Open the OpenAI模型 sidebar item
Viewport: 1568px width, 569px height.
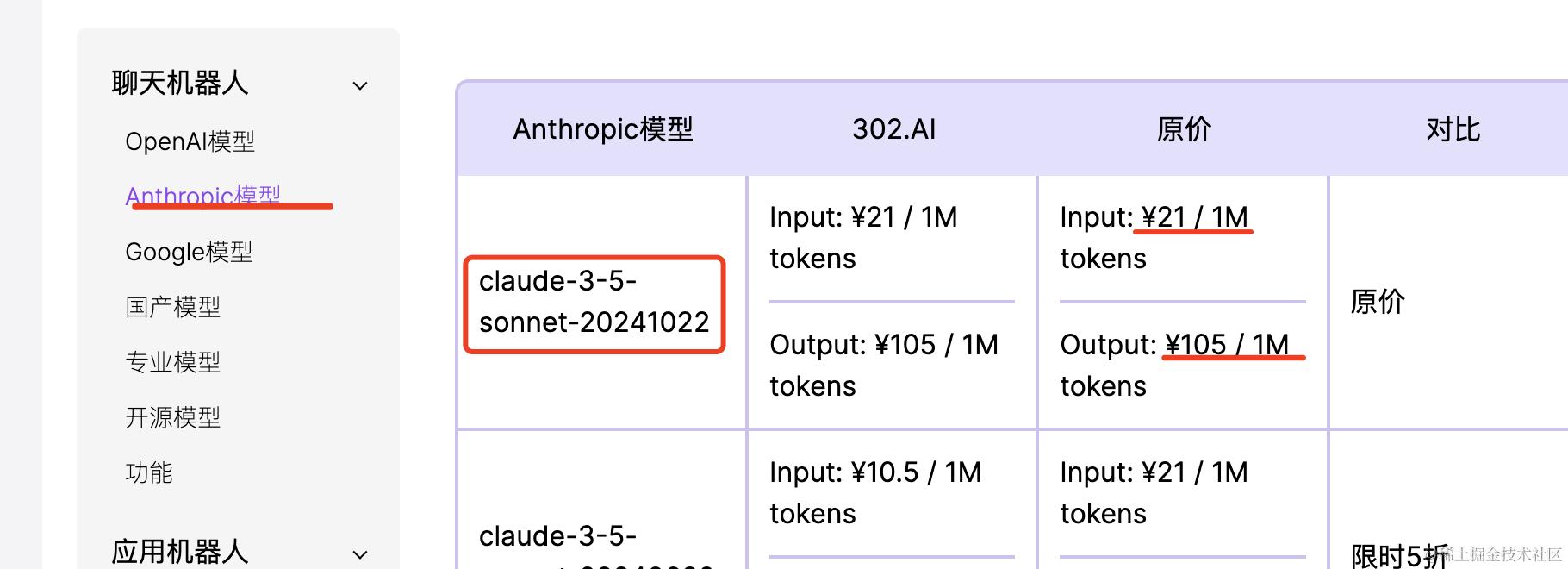(x=190, y=141)
